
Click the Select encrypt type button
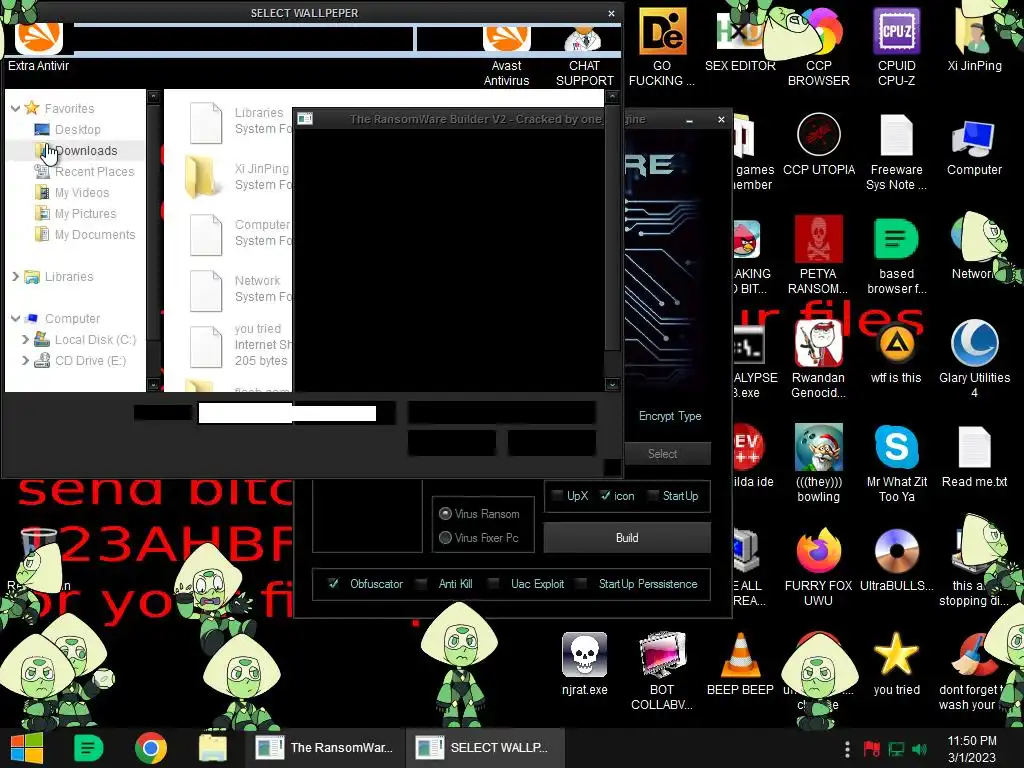[662, 453]
